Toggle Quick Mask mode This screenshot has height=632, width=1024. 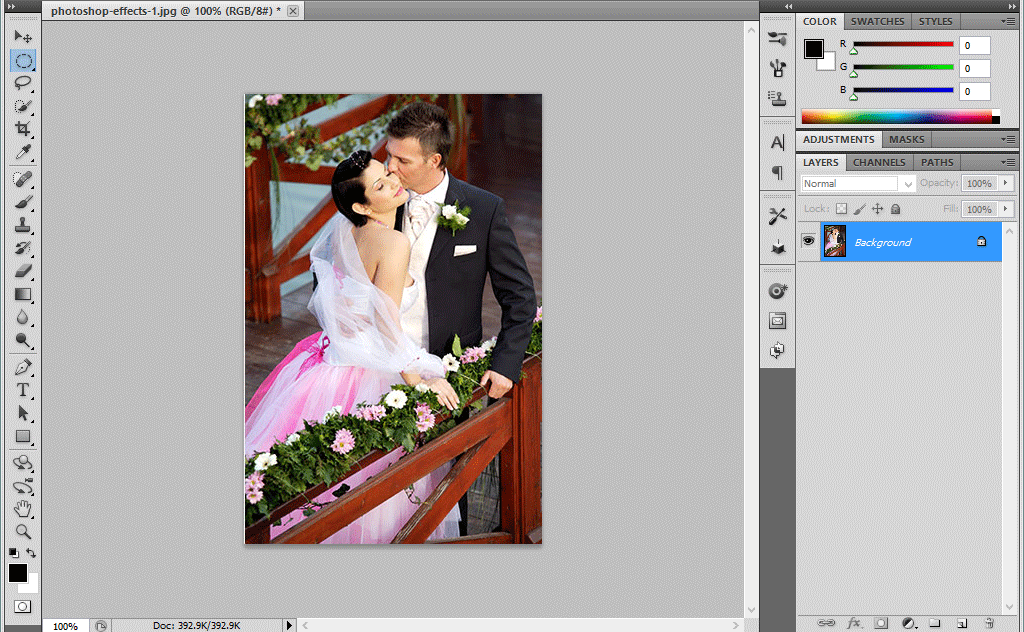[22, 607]
